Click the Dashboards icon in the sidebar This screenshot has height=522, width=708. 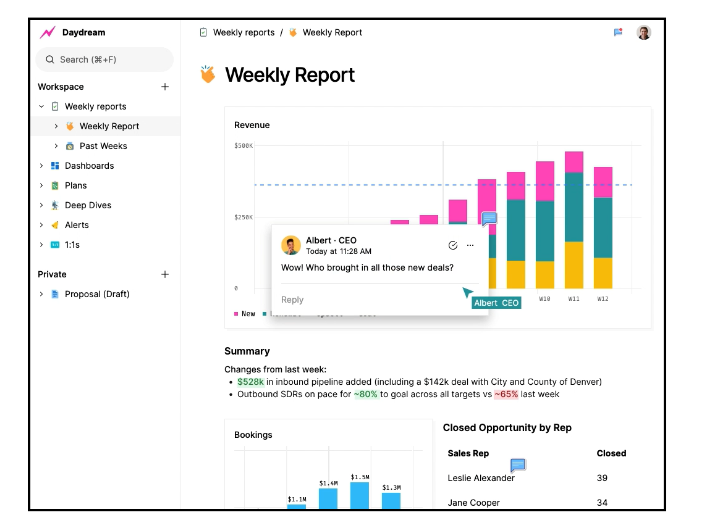coord(55,166)
